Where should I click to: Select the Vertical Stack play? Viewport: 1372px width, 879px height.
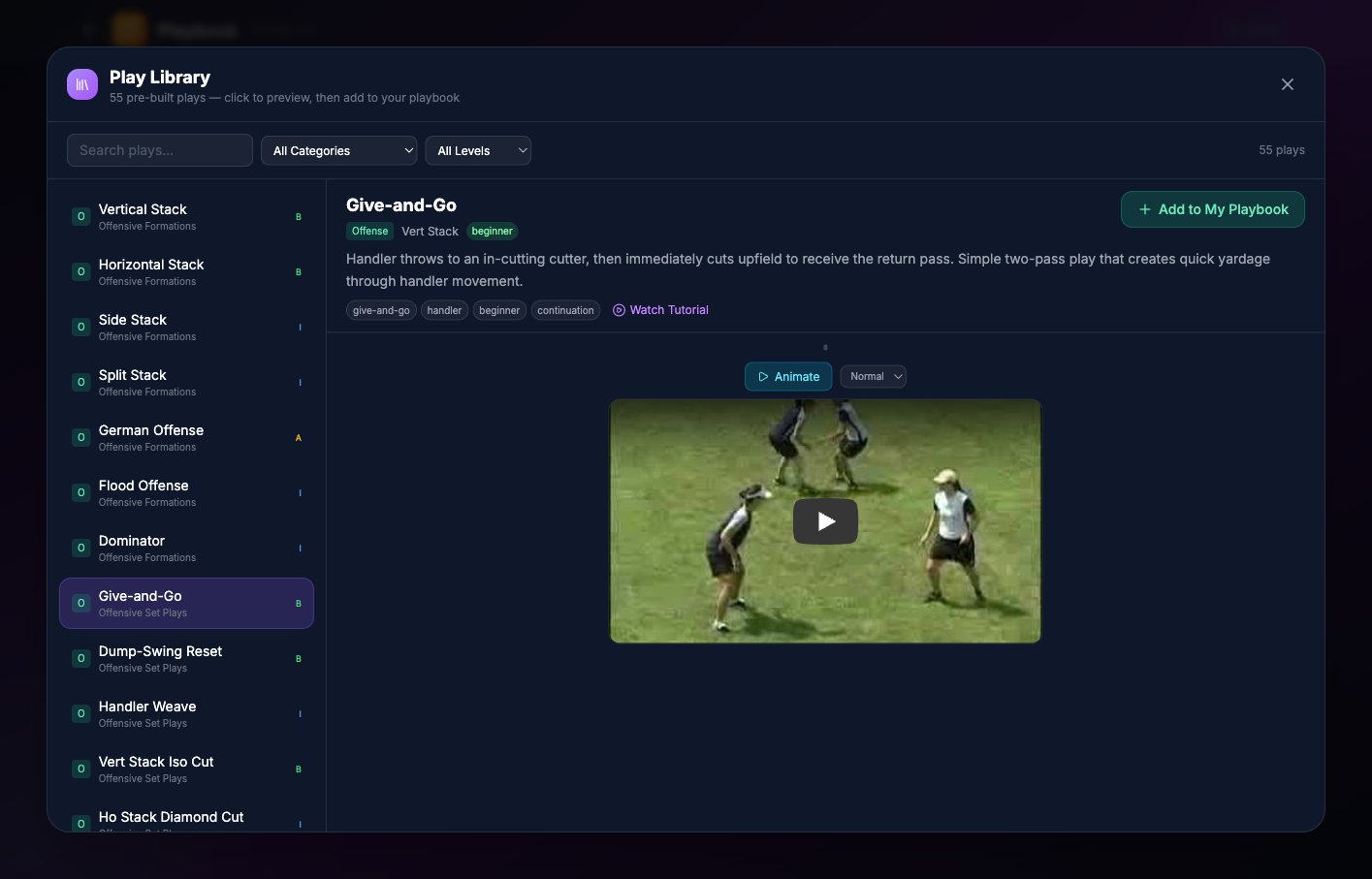[x=186, y=216]
